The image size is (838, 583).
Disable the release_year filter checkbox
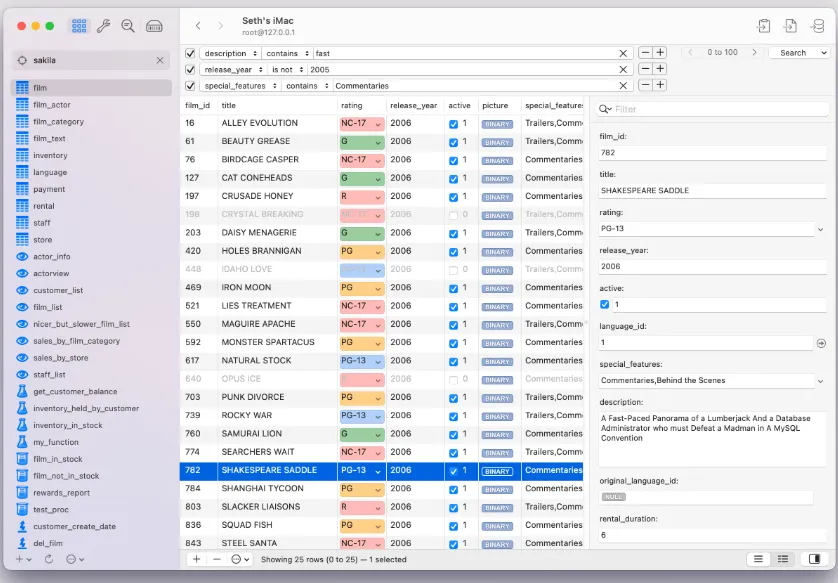coord(190,69)
